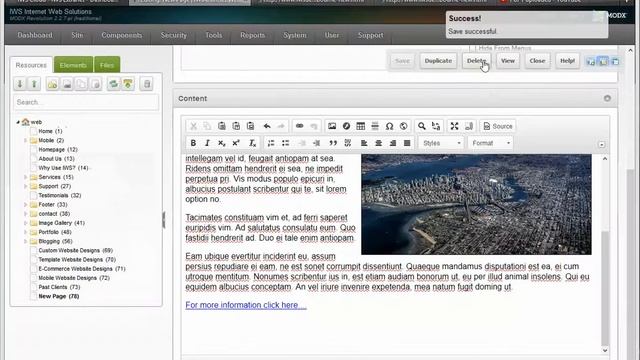
Task: Toggle bulleted list in editor
Action: 285,143
